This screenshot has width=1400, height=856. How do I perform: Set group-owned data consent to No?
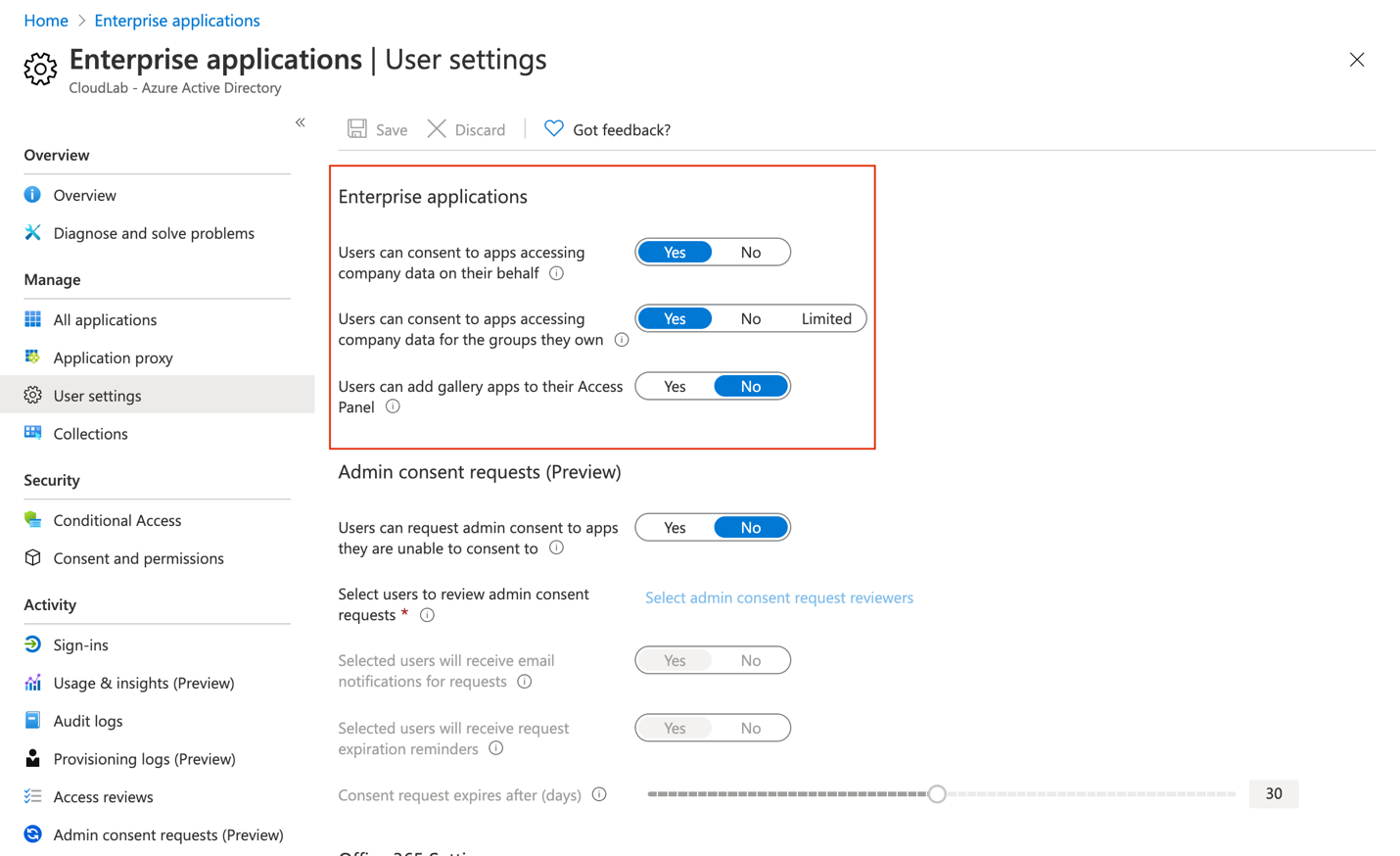click(x=751, y=319)
